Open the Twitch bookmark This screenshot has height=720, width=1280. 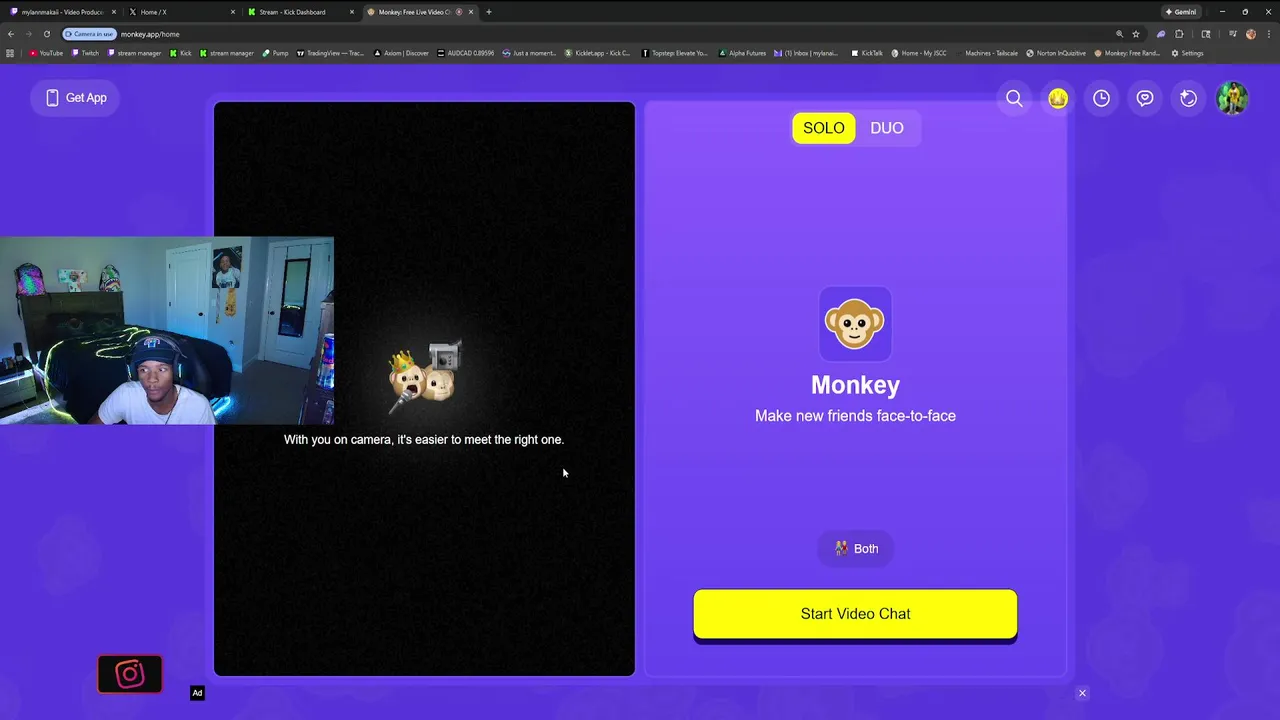click(85, 53)
